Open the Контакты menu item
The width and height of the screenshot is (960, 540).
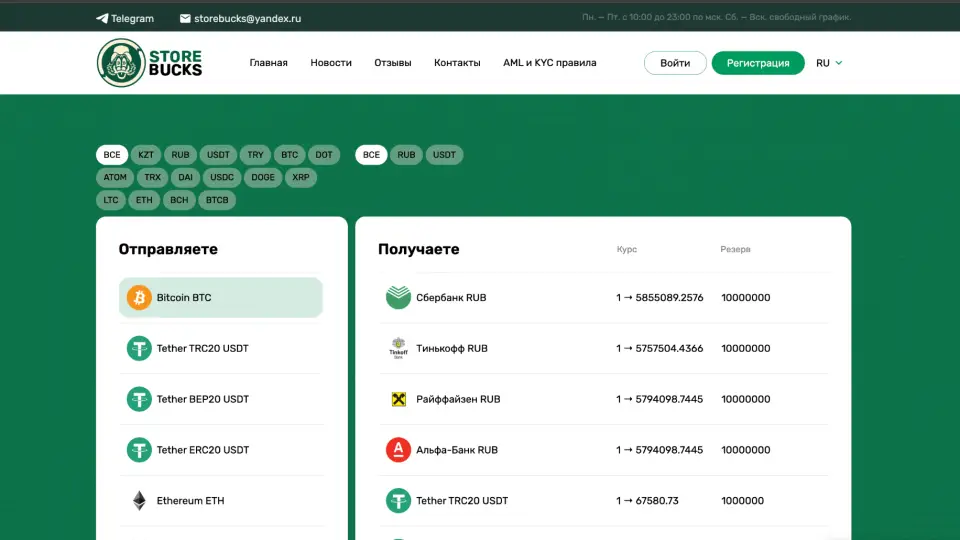point(457,62)
